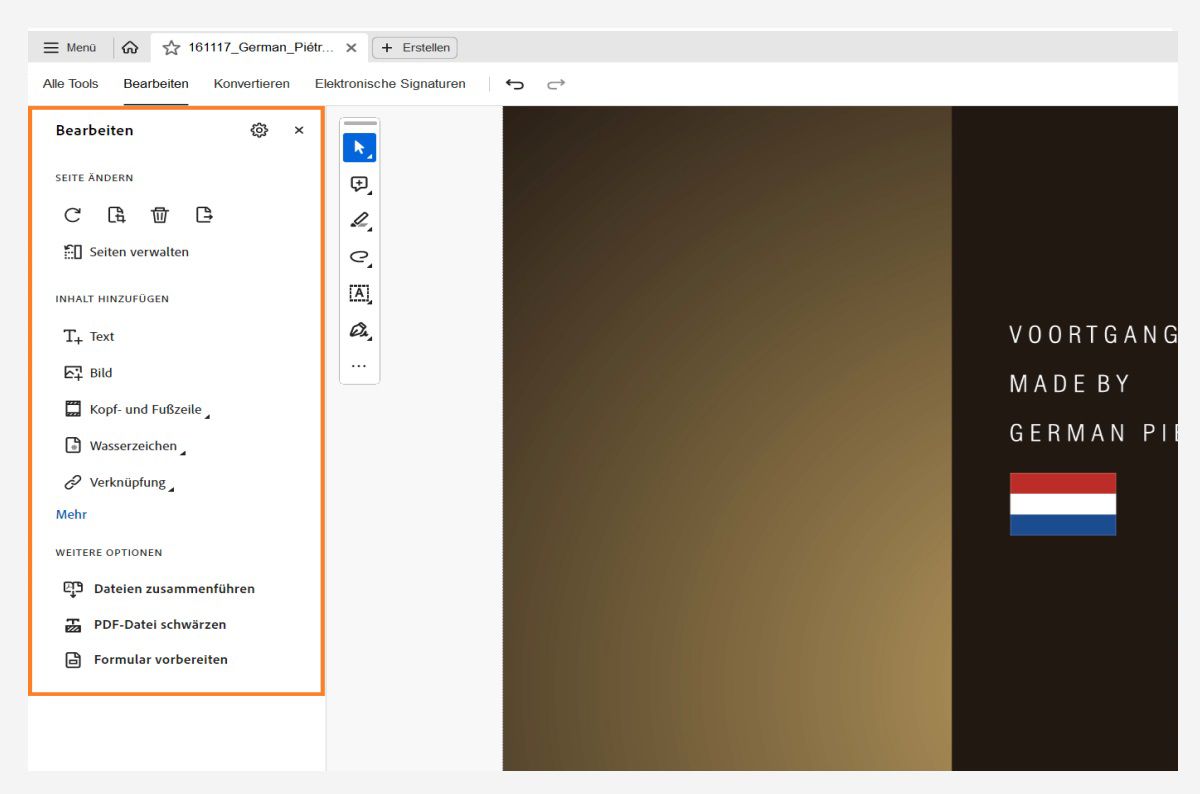
Task: Open more tools ellipsis in floating toolbar
Action: [359, 366]
